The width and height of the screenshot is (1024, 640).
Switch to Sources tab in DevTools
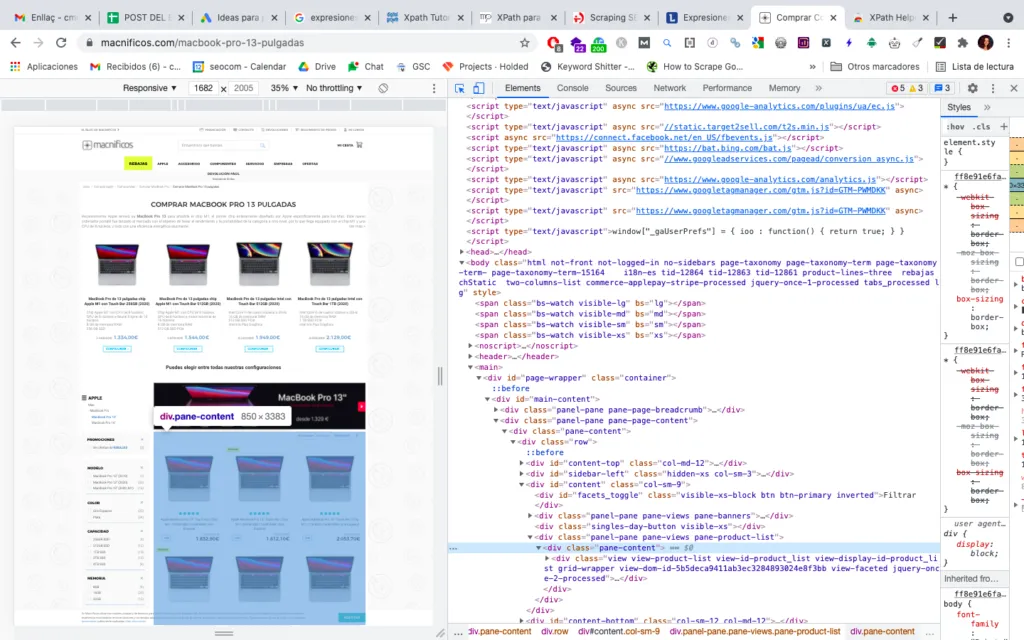pos(620,88)
